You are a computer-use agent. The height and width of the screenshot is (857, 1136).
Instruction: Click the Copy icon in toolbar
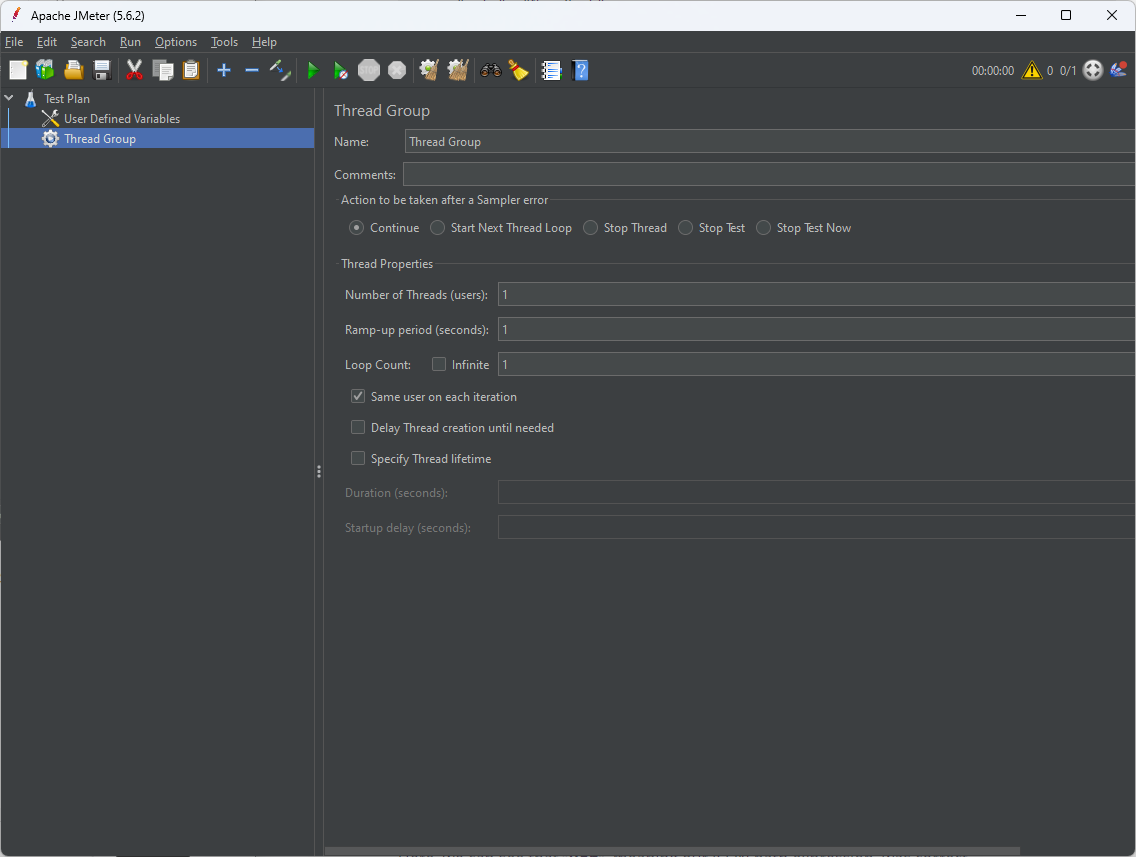[163, 70]
